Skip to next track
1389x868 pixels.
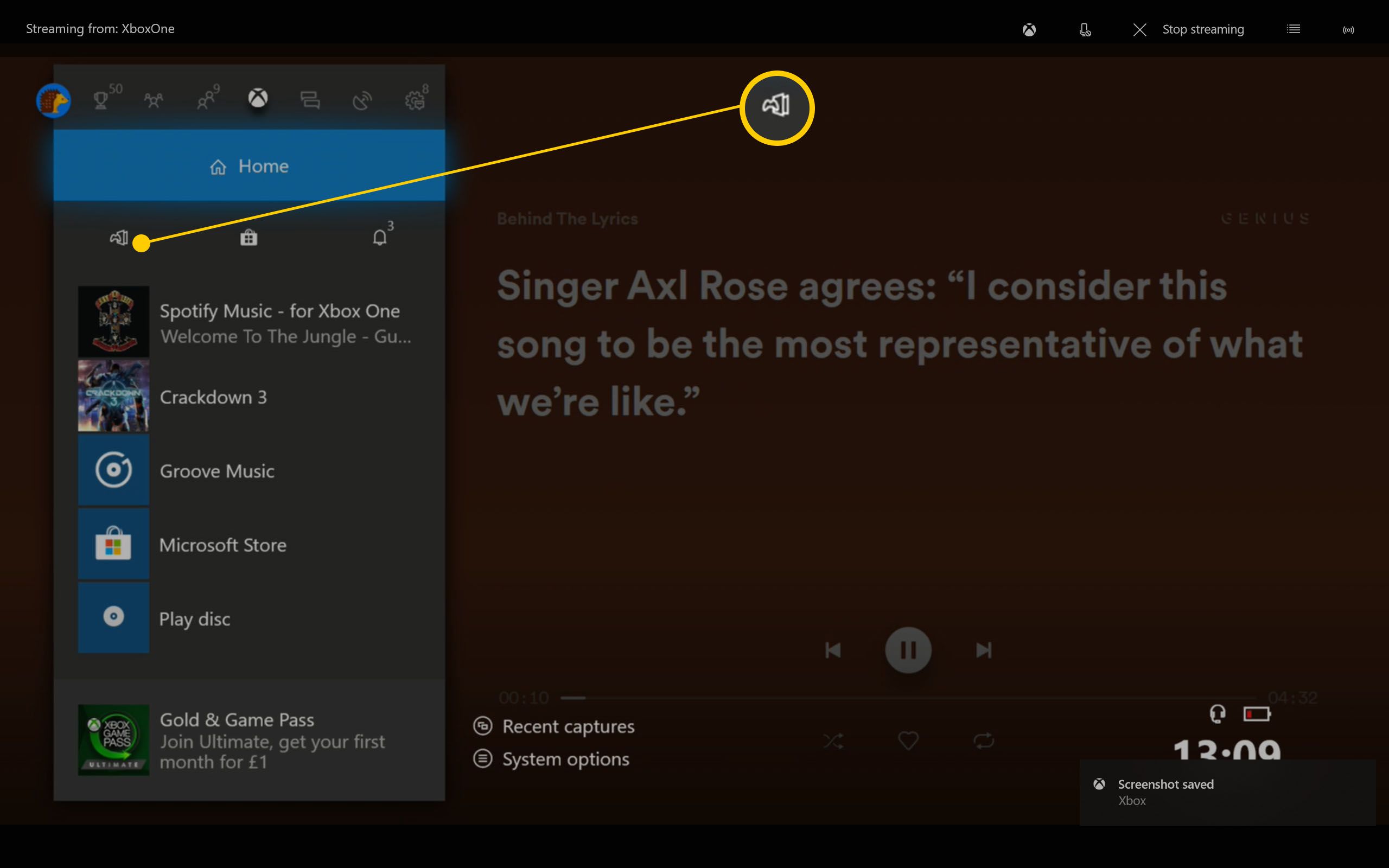[x=984, y=650]
